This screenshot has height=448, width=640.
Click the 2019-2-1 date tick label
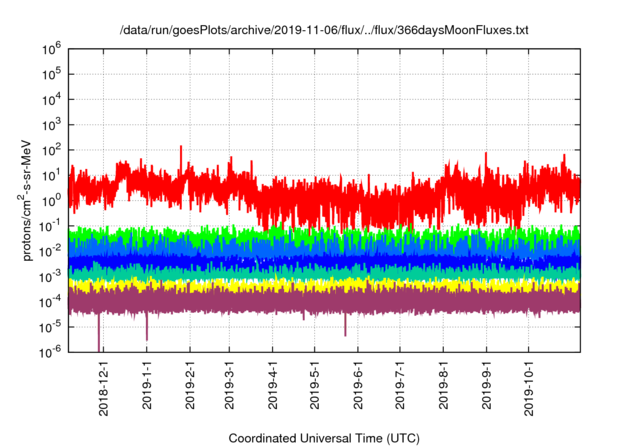pos(190,384)
